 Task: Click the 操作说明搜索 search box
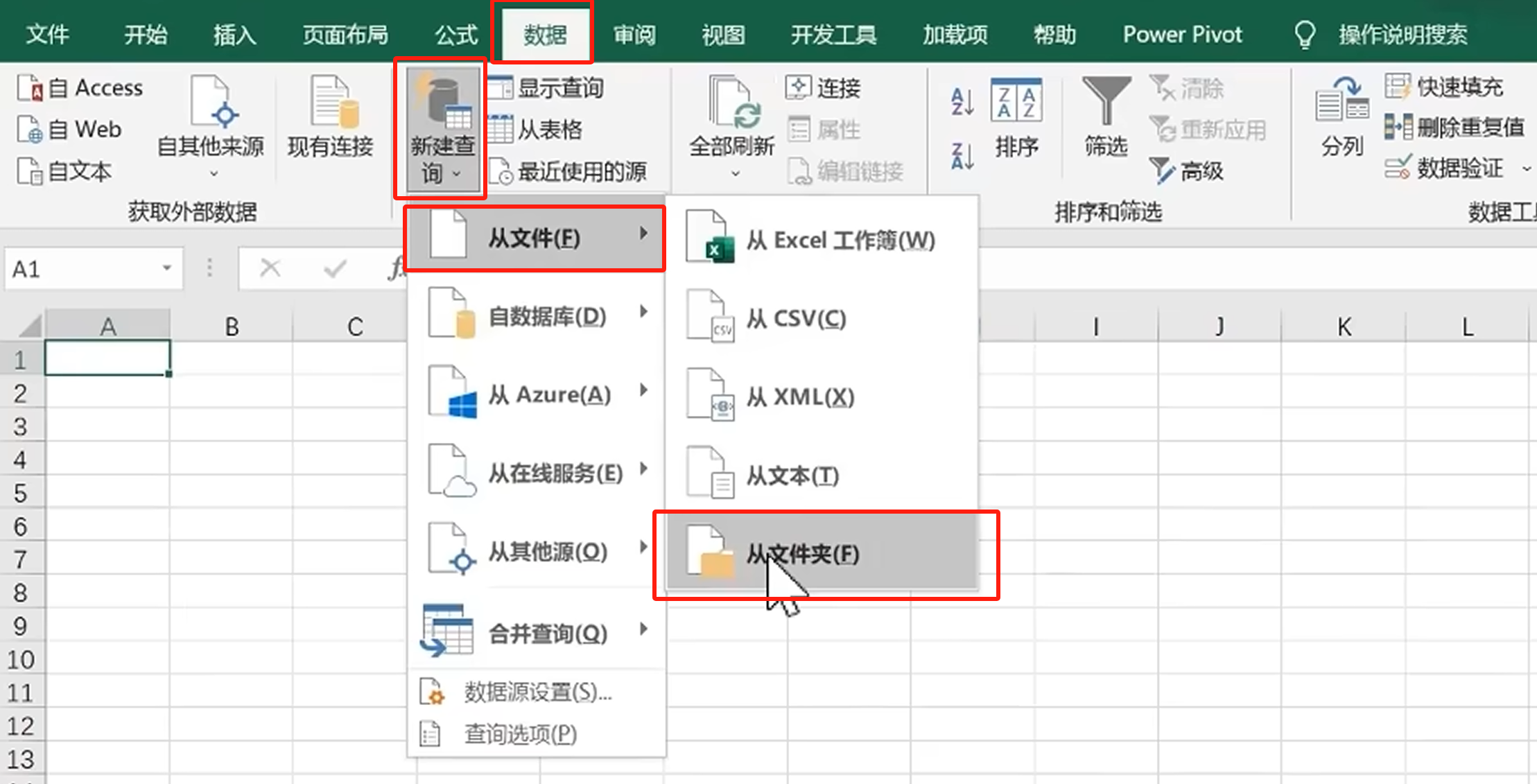click(1402, 34)
